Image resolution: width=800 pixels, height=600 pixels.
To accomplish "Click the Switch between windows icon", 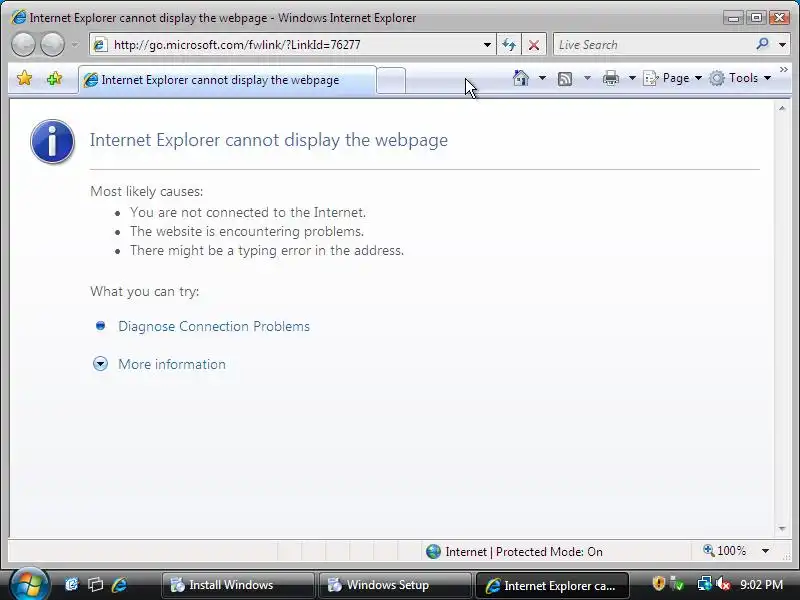I will coord(95,584).
